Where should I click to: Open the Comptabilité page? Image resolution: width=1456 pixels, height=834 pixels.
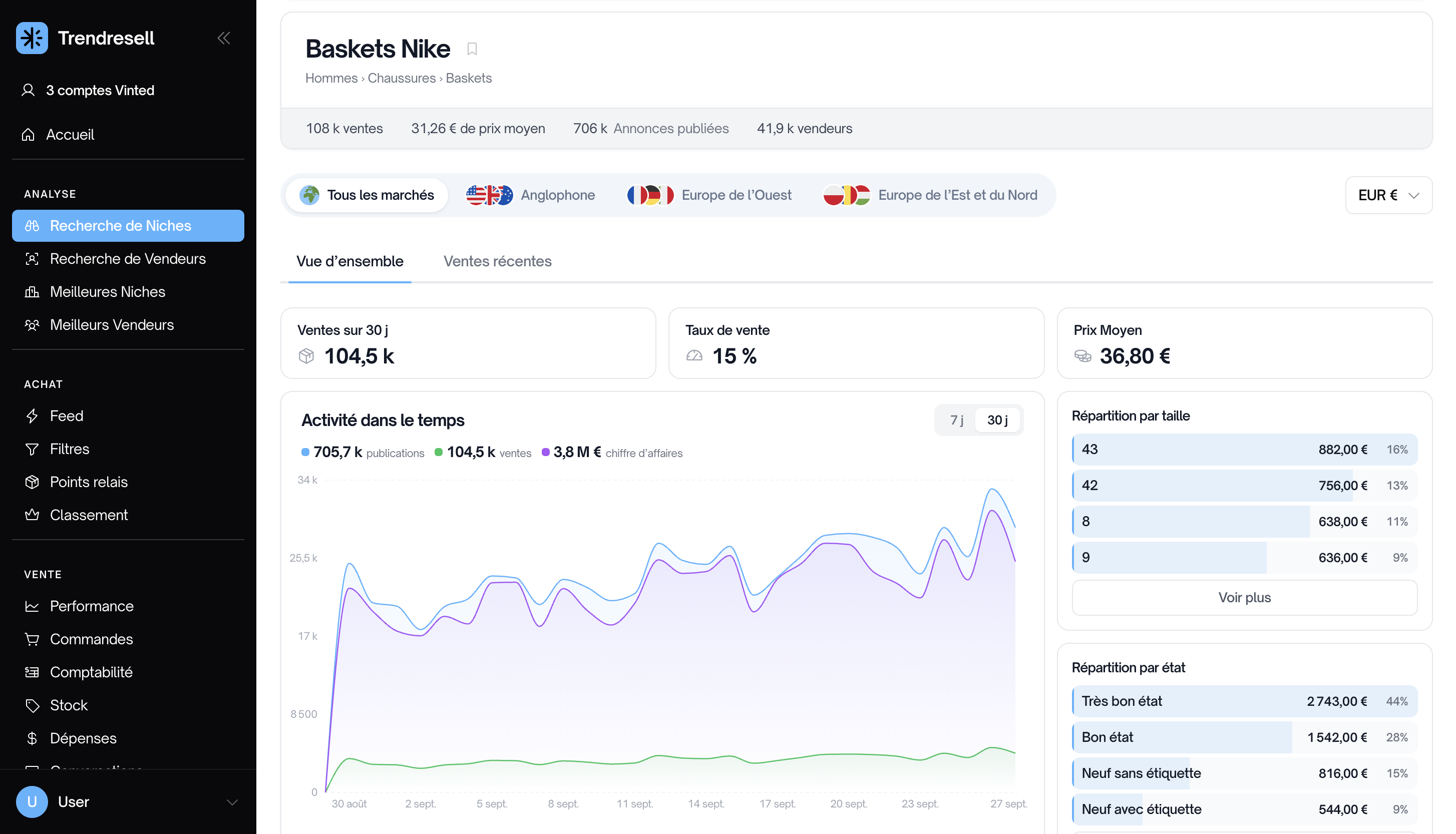click(x=128, y=672)
